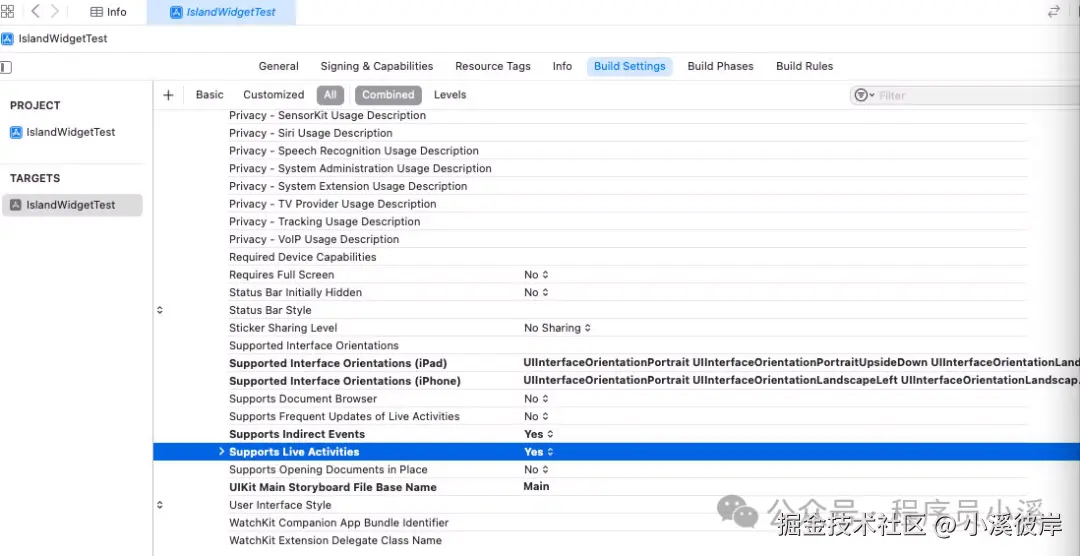Select Privacy - System Administration Usage Description
Image resolution: width=1080 pixels, height=556 pixels.
click(x=360, y=168)
